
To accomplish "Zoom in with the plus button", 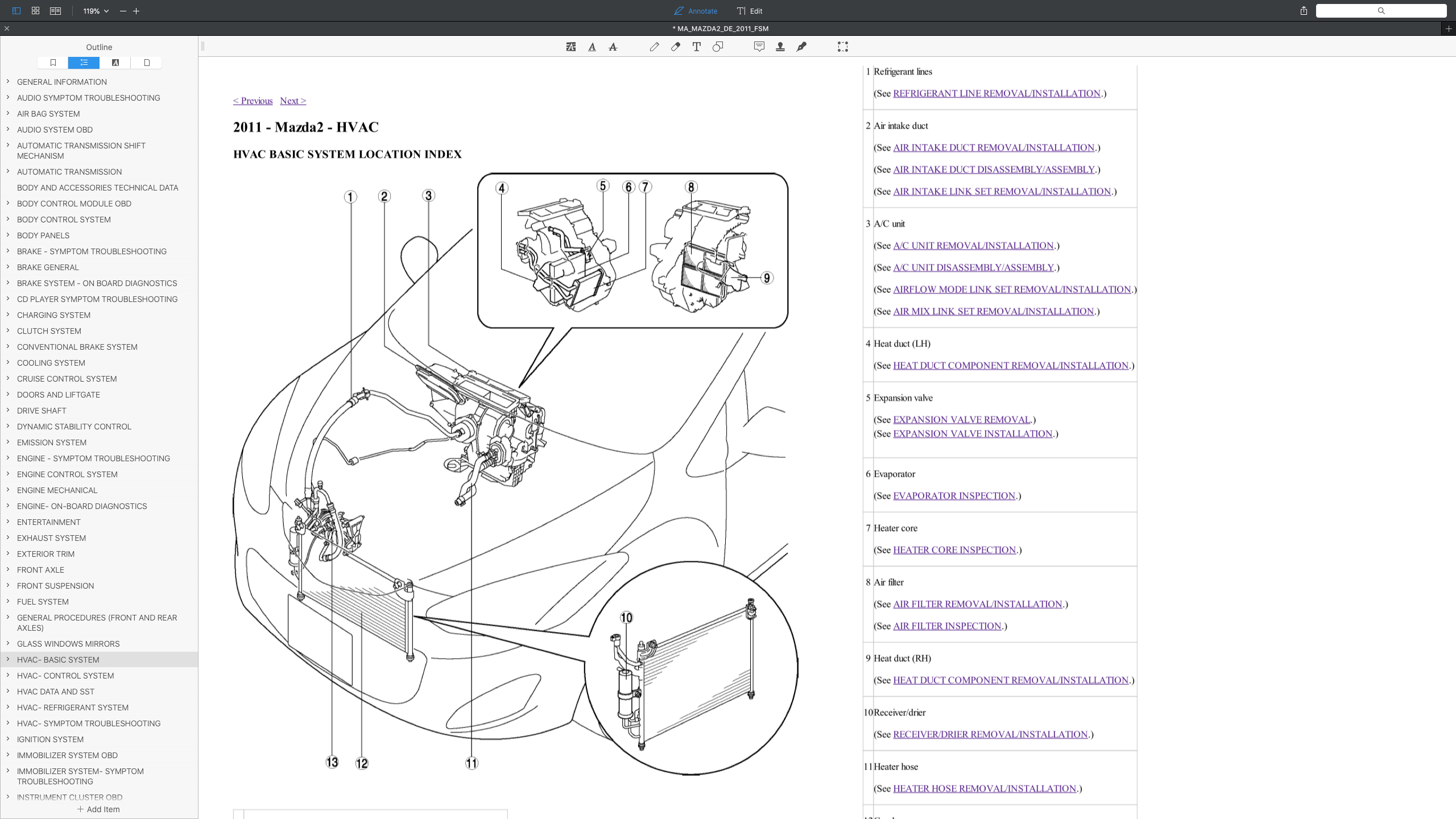I will (136, 11).
